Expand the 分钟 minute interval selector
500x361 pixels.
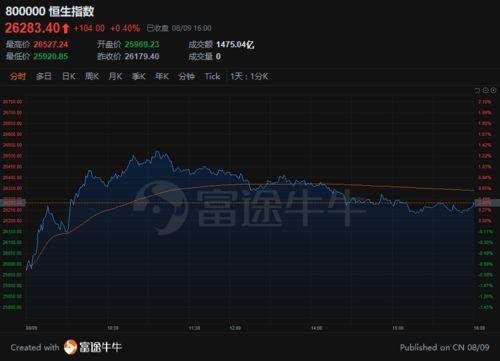(187, 76)
